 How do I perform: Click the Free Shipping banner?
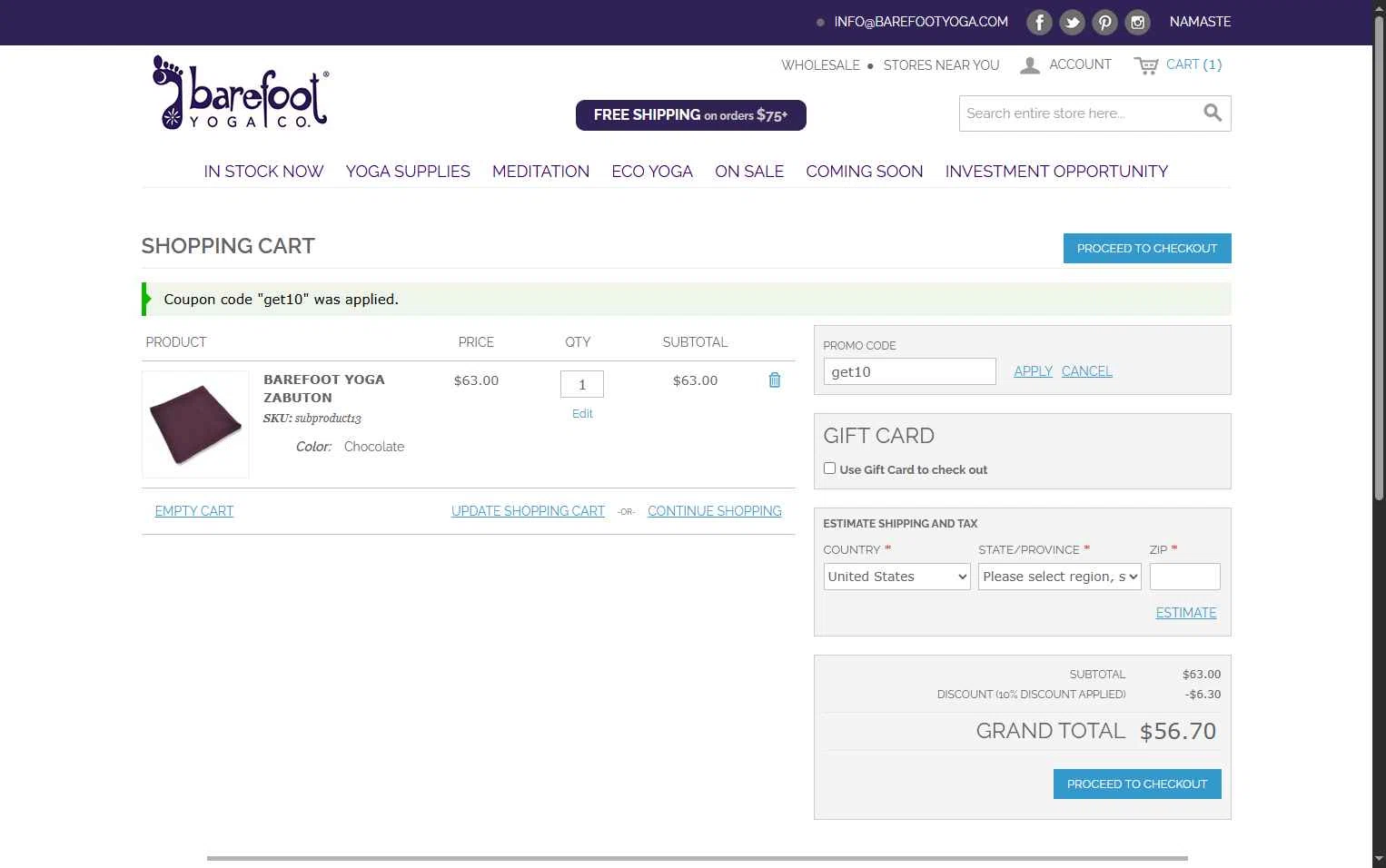[x=691, y=115]
